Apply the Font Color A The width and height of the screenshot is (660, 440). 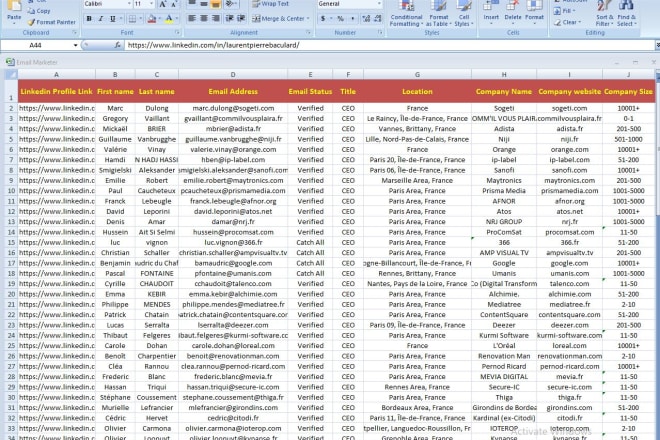(169, 19)
